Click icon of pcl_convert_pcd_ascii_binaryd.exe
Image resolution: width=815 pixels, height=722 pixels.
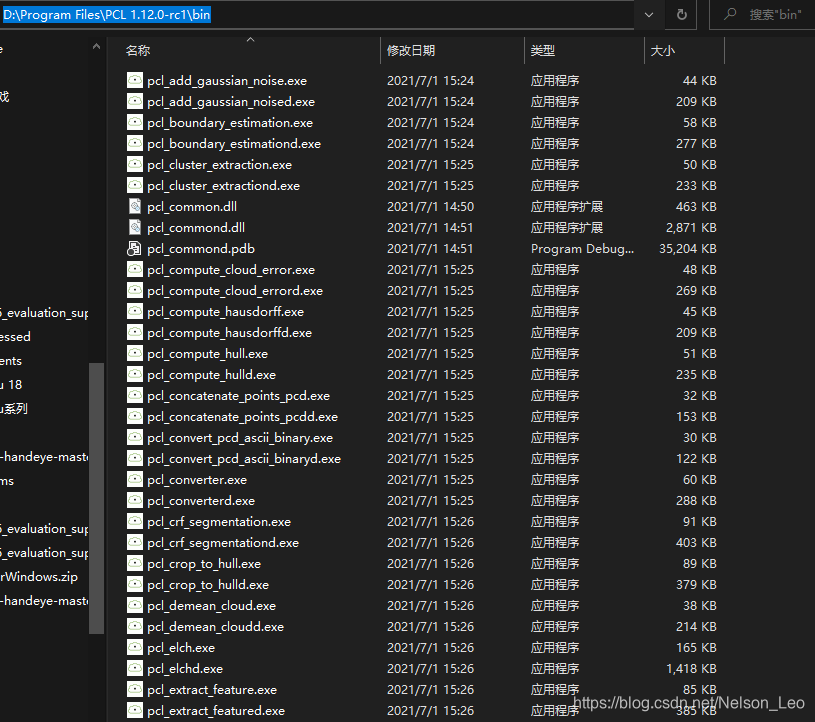(x=135, y=458)
